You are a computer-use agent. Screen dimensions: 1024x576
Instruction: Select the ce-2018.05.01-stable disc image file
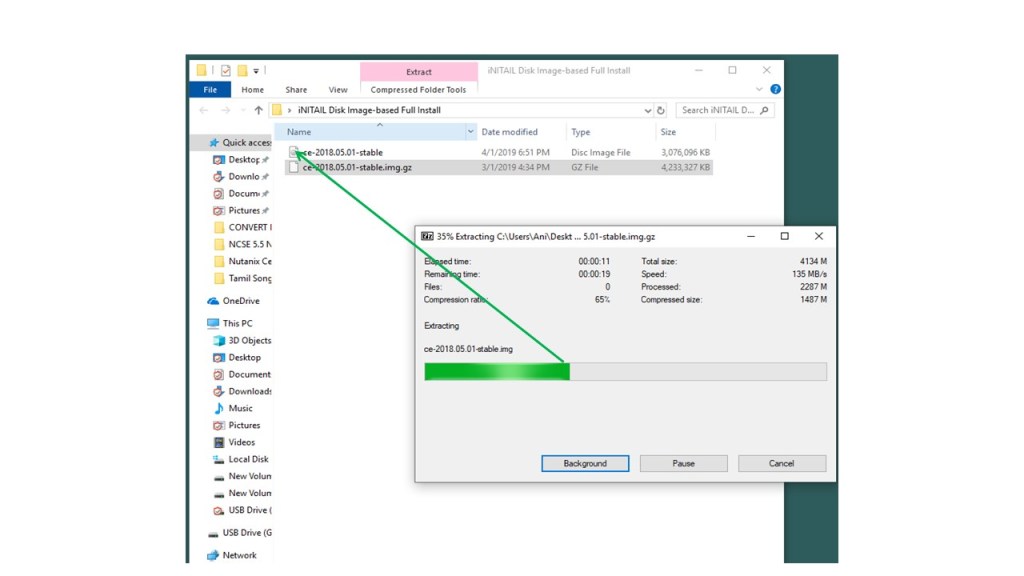(x=342, y=152)
